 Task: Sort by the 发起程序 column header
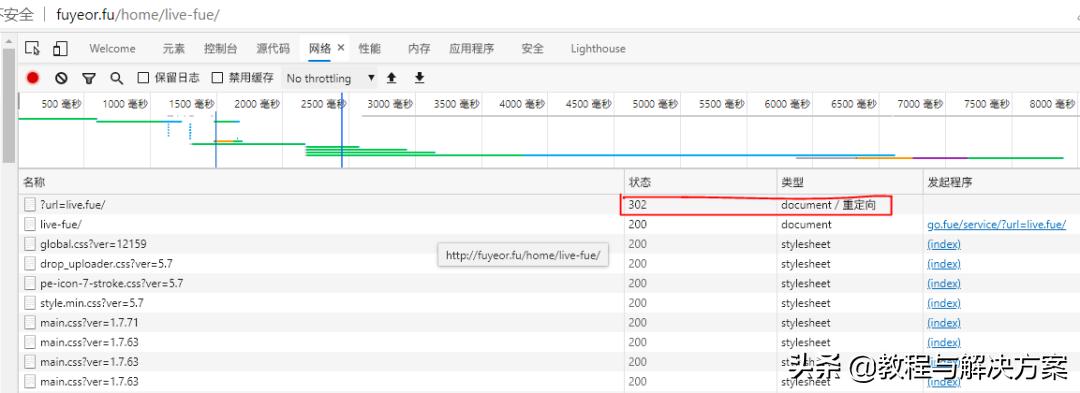1001,182
